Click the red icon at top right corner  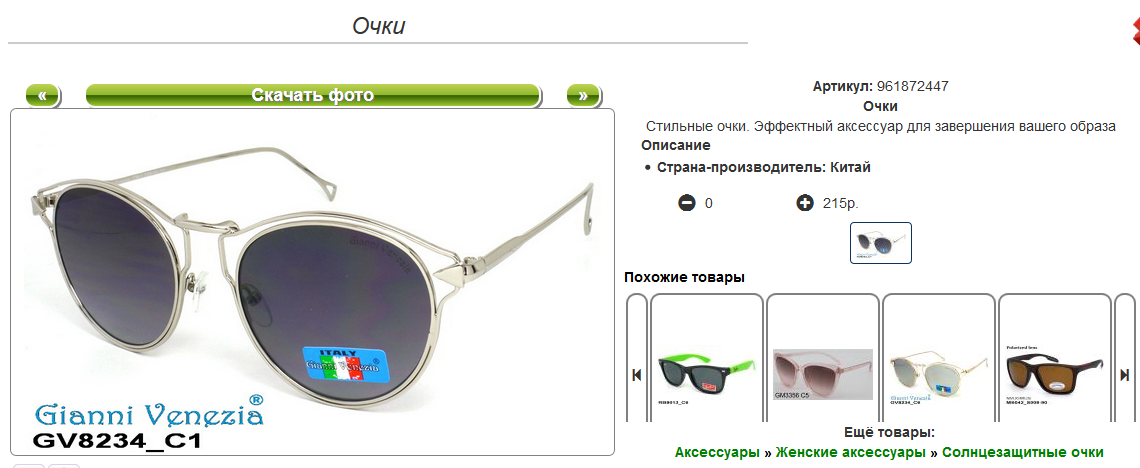pos(1135,29)
